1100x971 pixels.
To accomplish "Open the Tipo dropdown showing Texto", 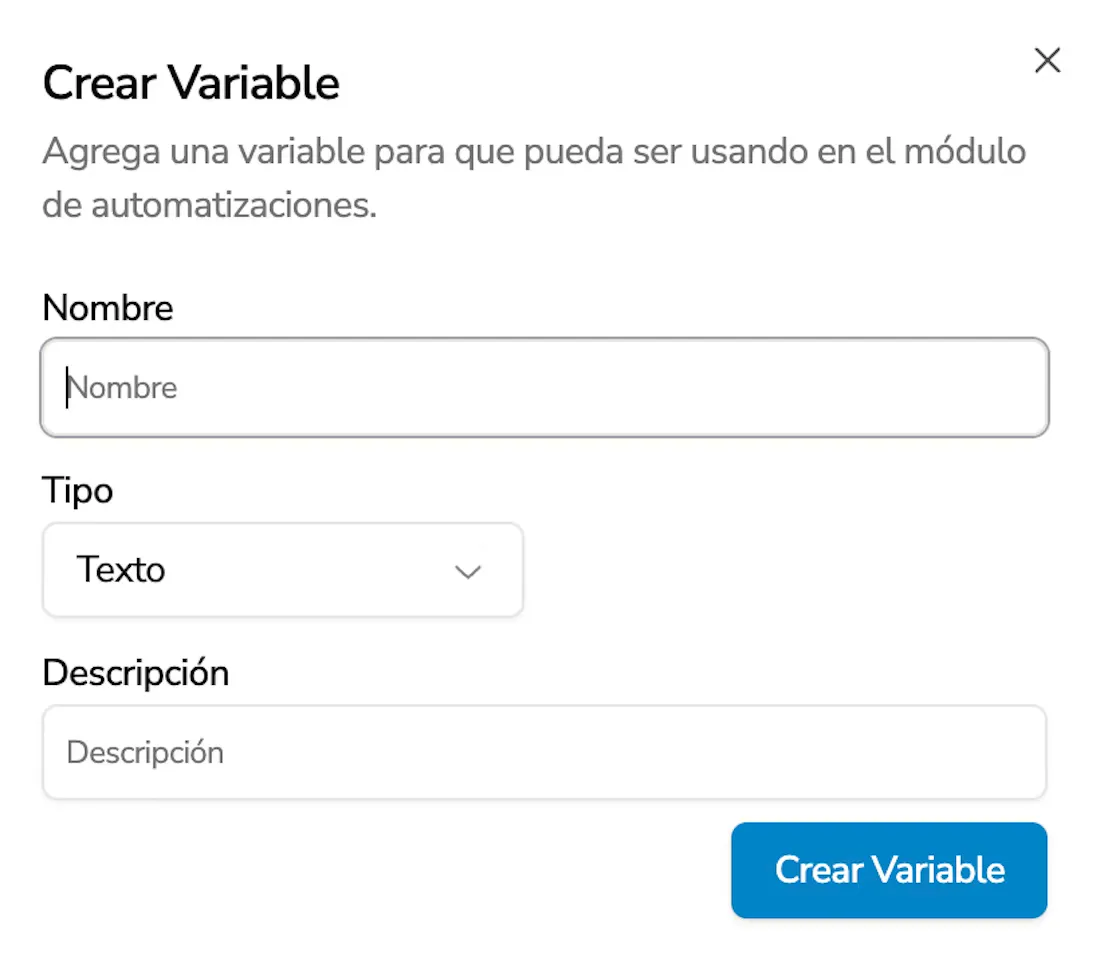I will click(x=283, y=570).
